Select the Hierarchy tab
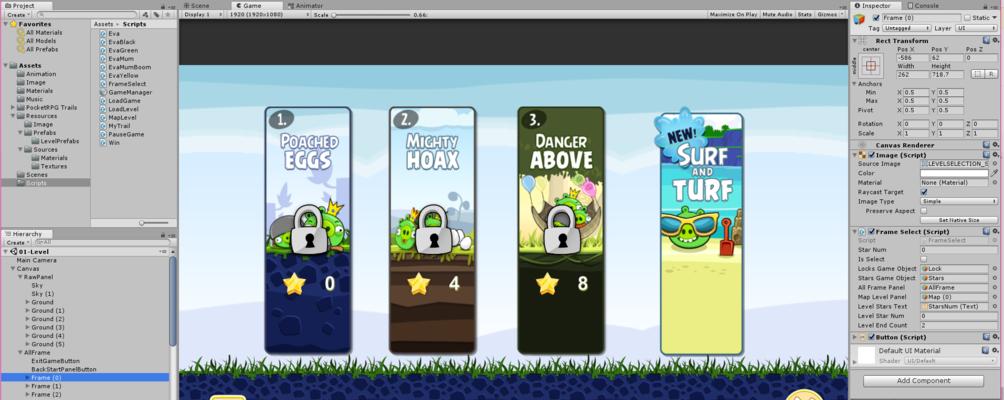Screen dimensions: 1004x400 (x=27, y=234)
